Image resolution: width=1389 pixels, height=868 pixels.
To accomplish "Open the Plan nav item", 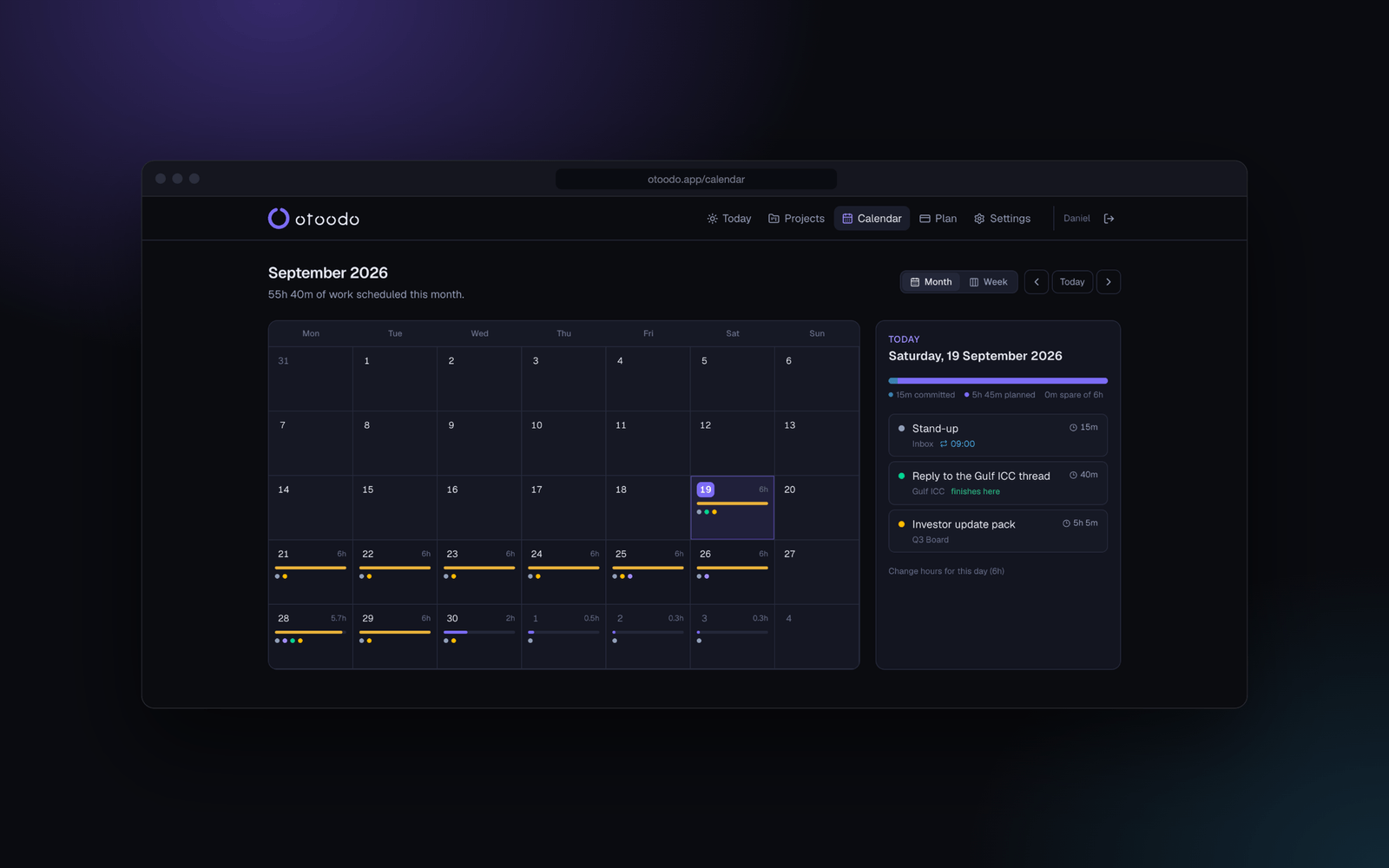I will pyautogui.click(x=938, y=219).
